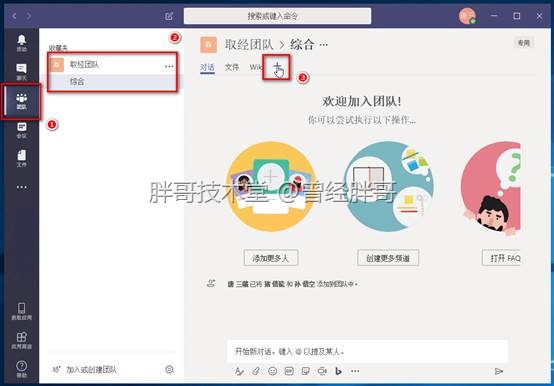Open the user profile avatar
The image size is (554, 386).
tap(467, 16)
